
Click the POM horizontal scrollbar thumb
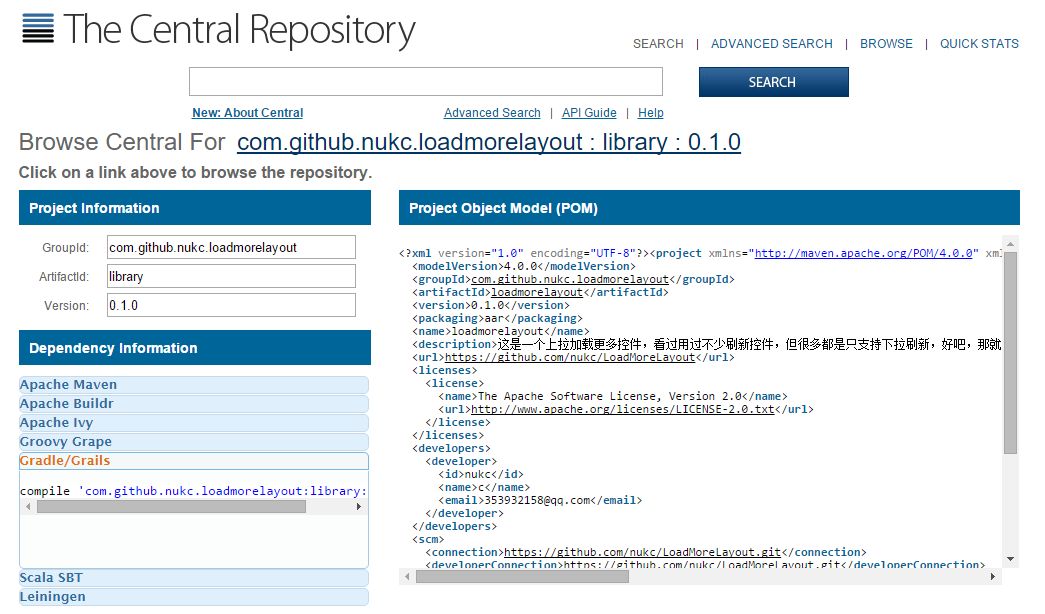(x=522, y=577)
